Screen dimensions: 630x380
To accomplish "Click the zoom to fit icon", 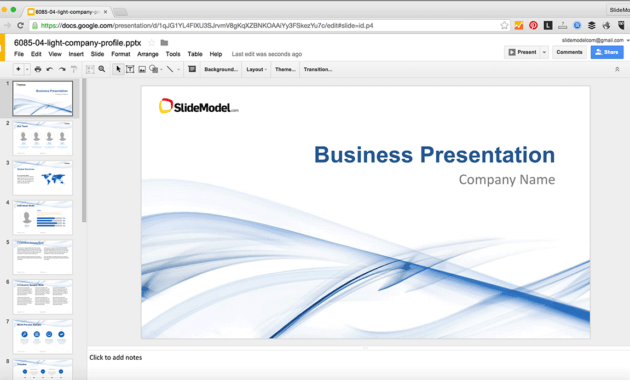I will tap(90, 69).
